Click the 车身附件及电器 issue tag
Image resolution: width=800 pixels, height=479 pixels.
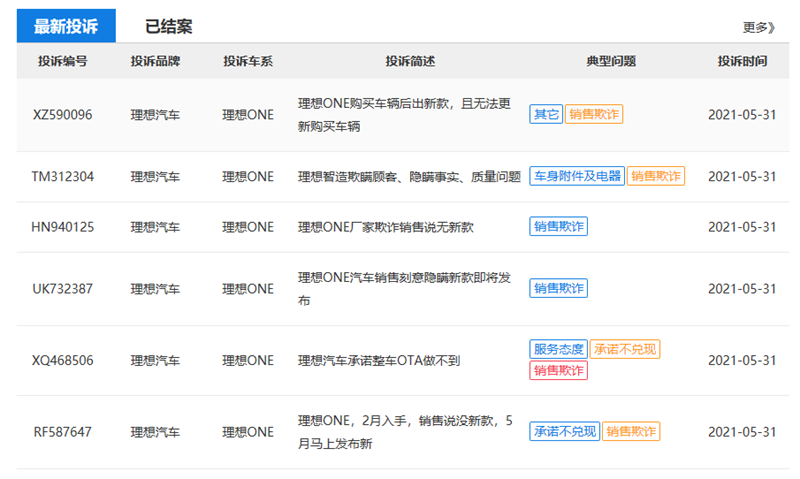(x=576, y=177)
